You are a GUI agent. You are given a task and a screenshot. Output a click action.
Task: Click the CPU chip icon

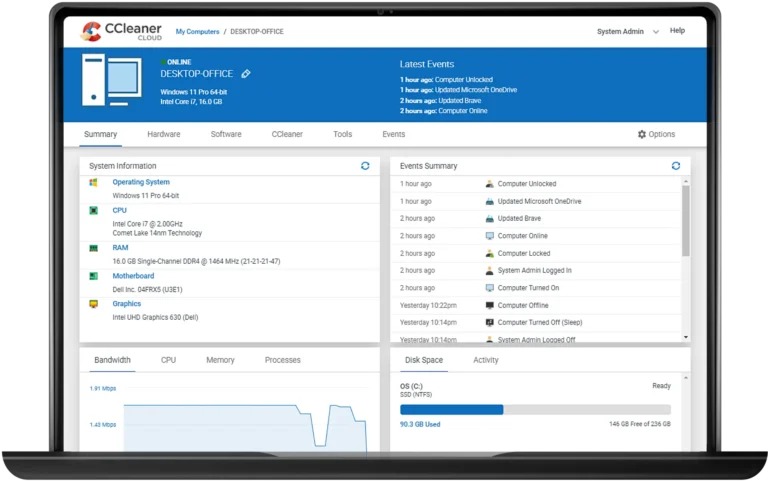coord(94,211)
